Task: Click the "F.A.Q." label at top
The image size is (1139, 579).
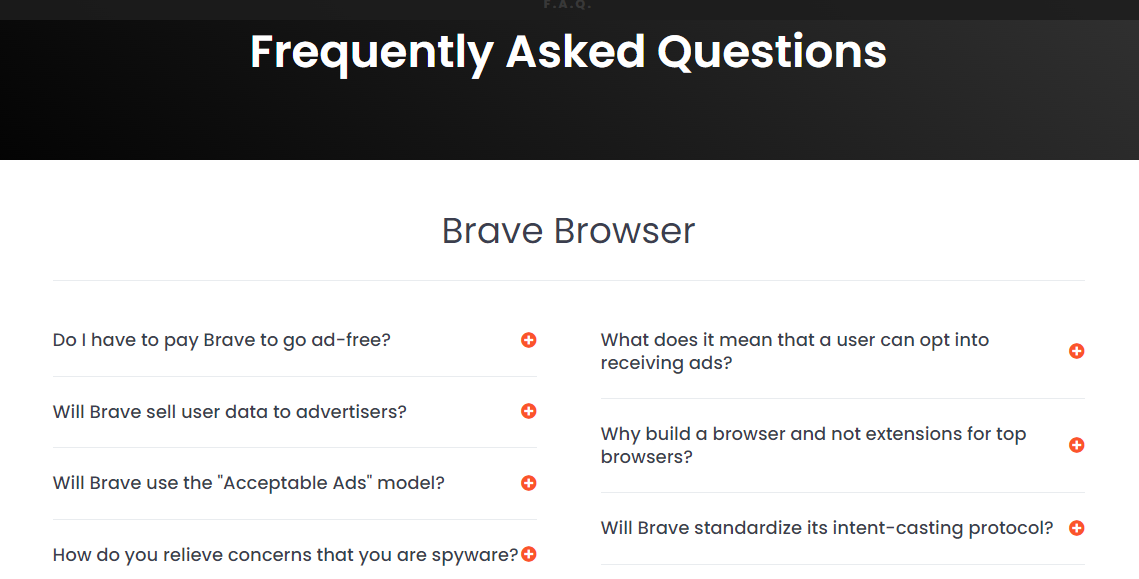Action: tap(568, 4)
